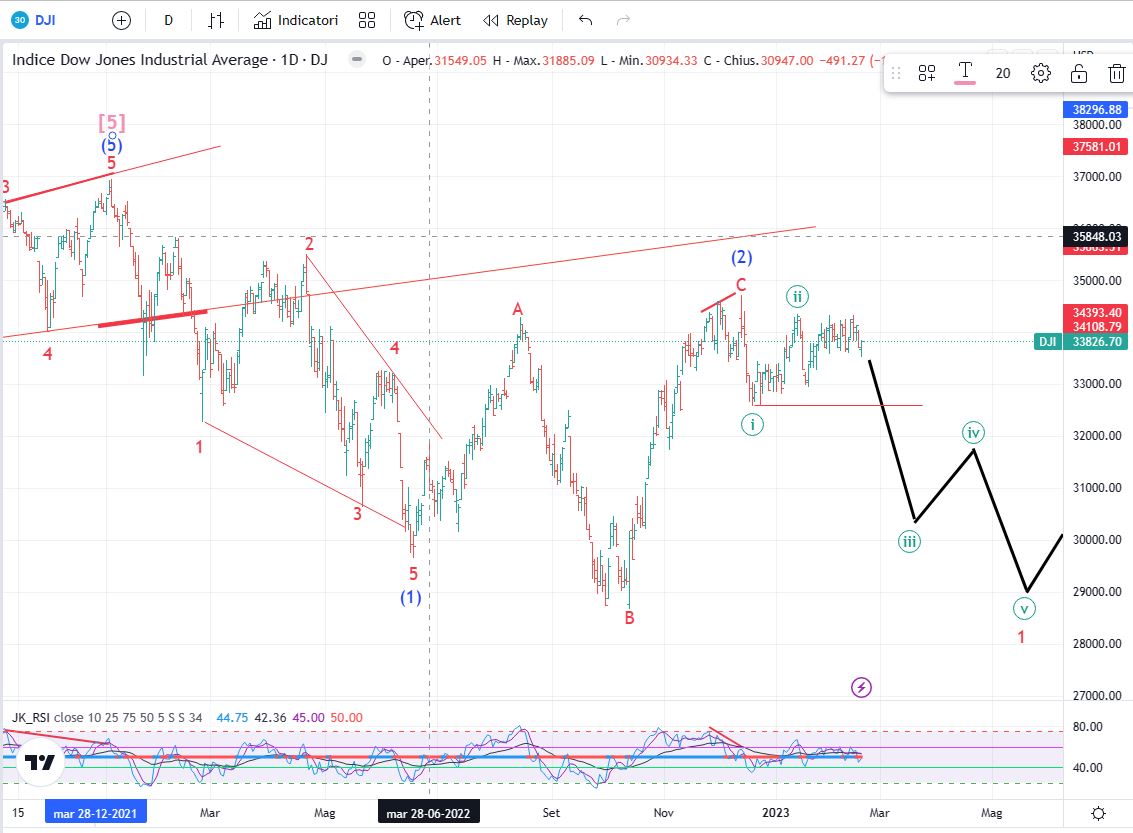Click the plus icon to add a symbol
Viewport: 1133px width, 833px height.
[x=121, y=20]
